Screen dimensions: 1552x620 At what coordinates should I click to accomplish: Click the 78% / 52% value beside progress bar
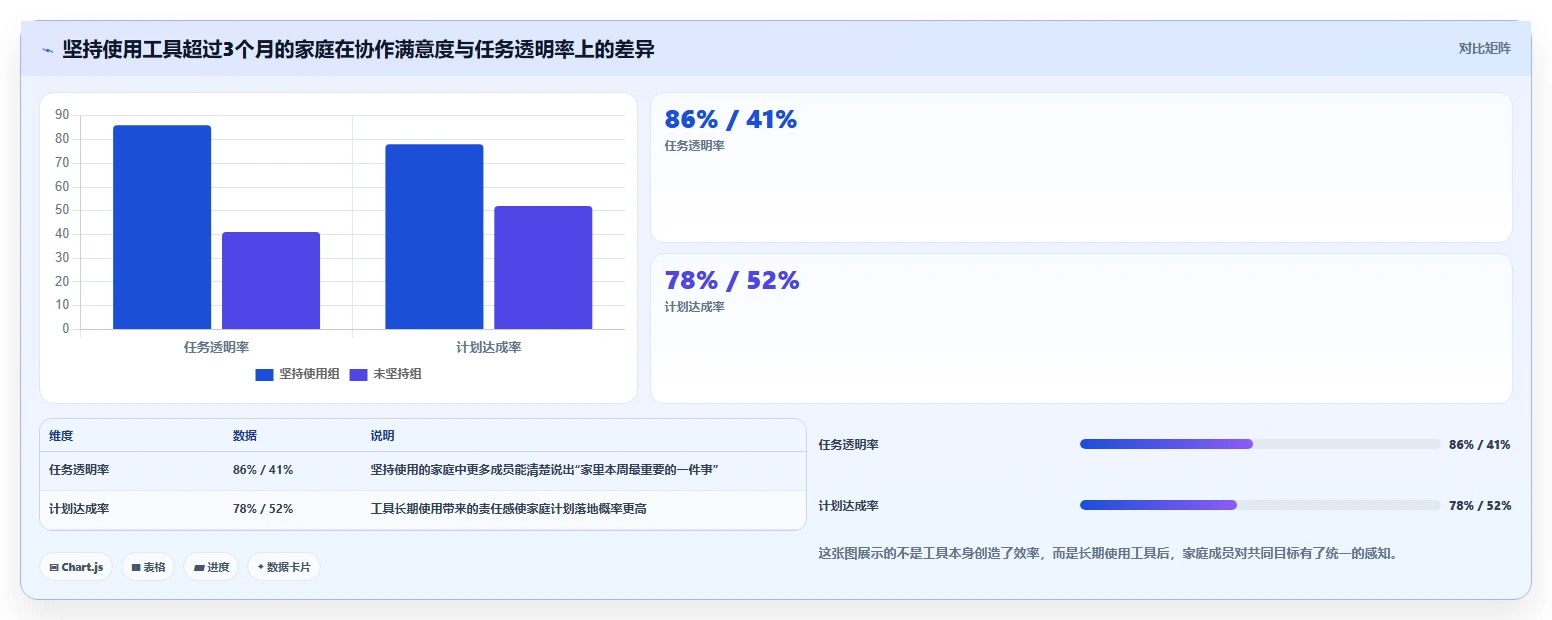1480,505
